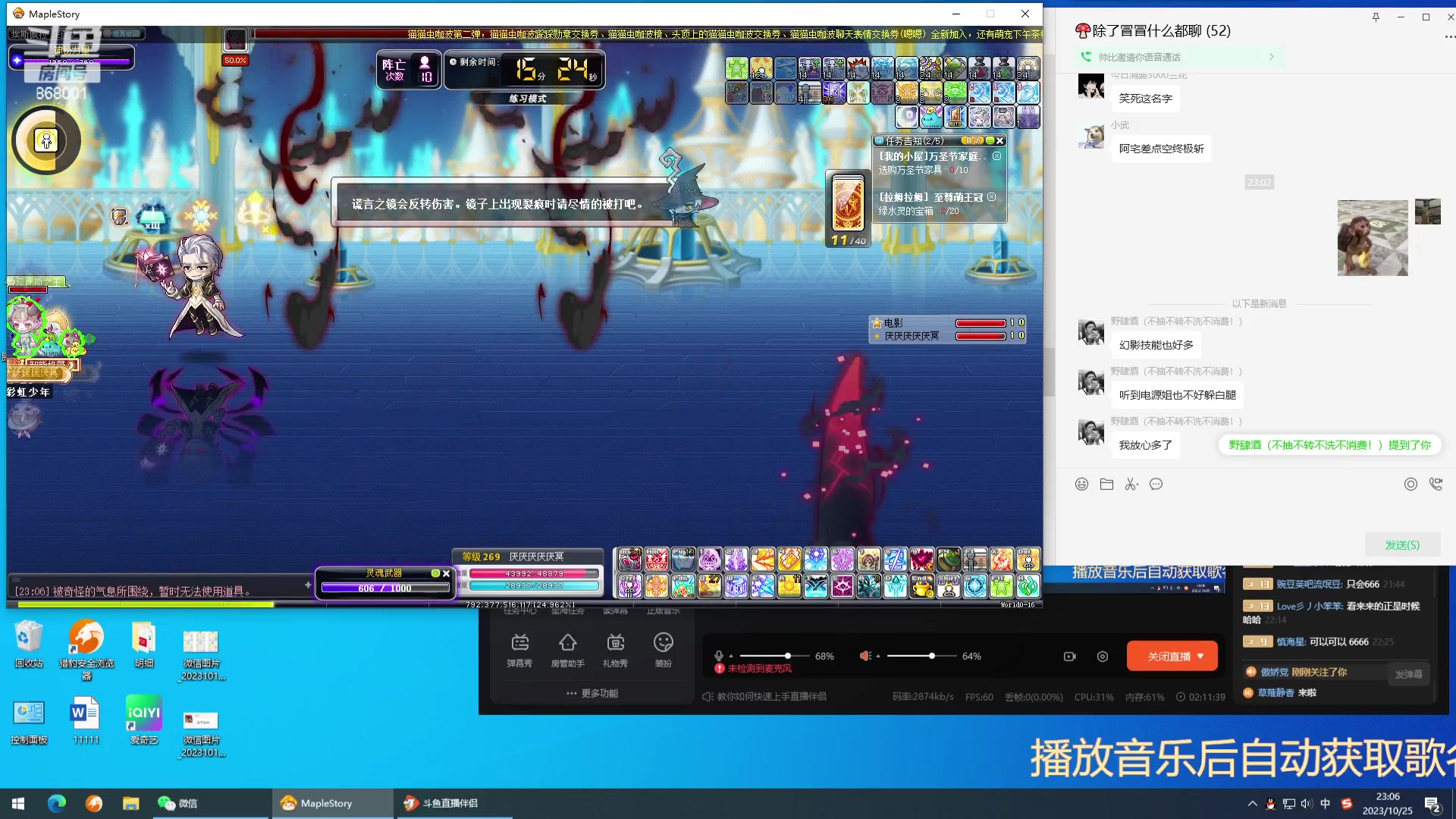
Task: Open the WeChat chat more options (…) menu
Action: pos(1449,36)
